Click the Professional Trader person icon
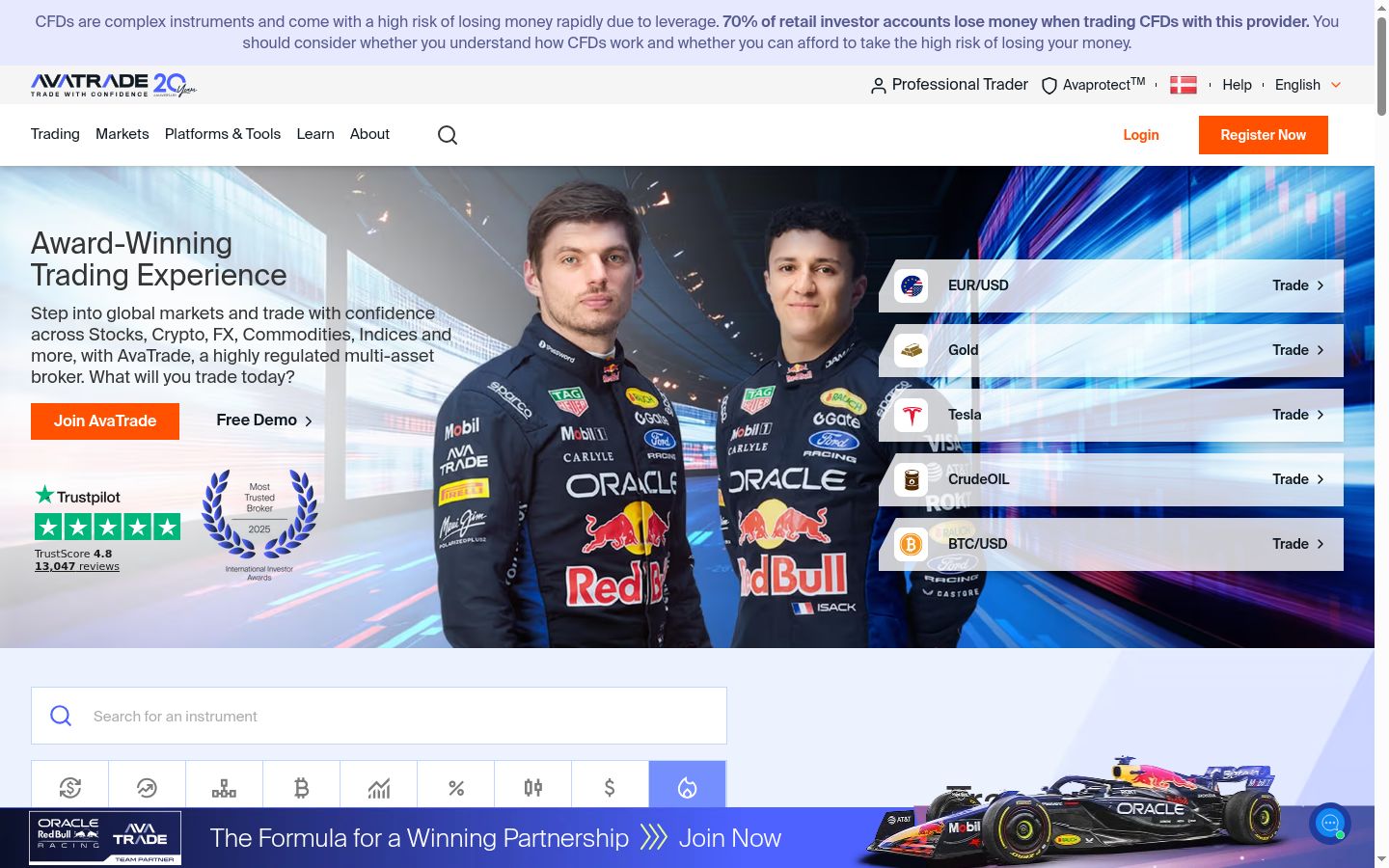The height and width of the screenshot is (868, 1389). pyautogui.click(x=878, y=86)
